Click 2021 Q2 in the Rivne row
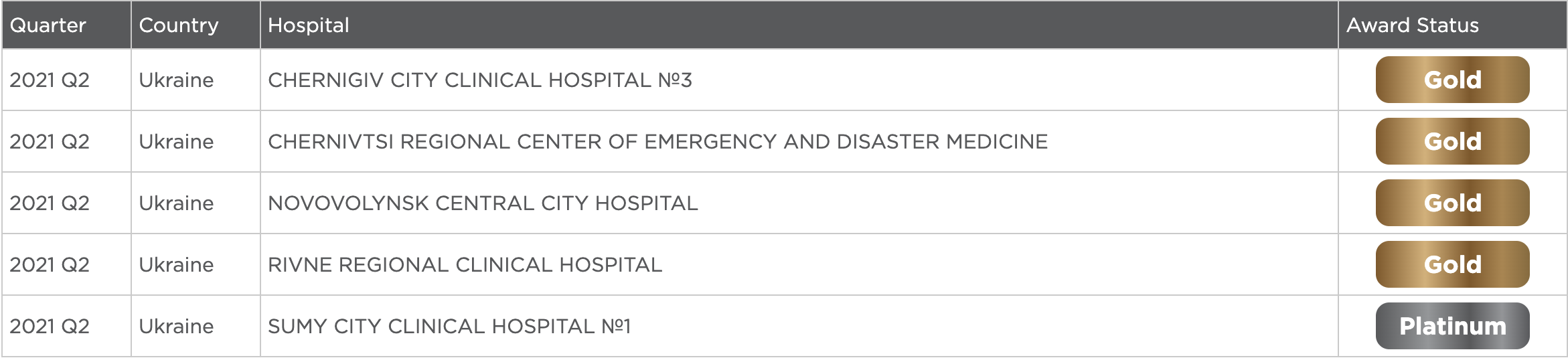Image resolution: width=1568 pixels, height=360 pixels. click(50, 265)
